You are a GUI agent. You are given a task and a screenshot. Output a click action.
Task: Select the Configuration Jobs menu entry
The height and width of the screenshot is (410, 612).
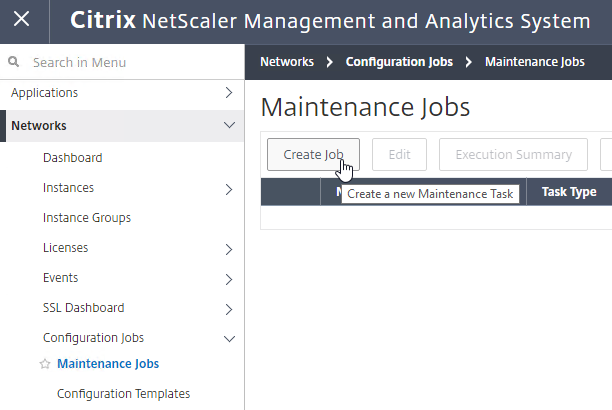tap(93, 338)
